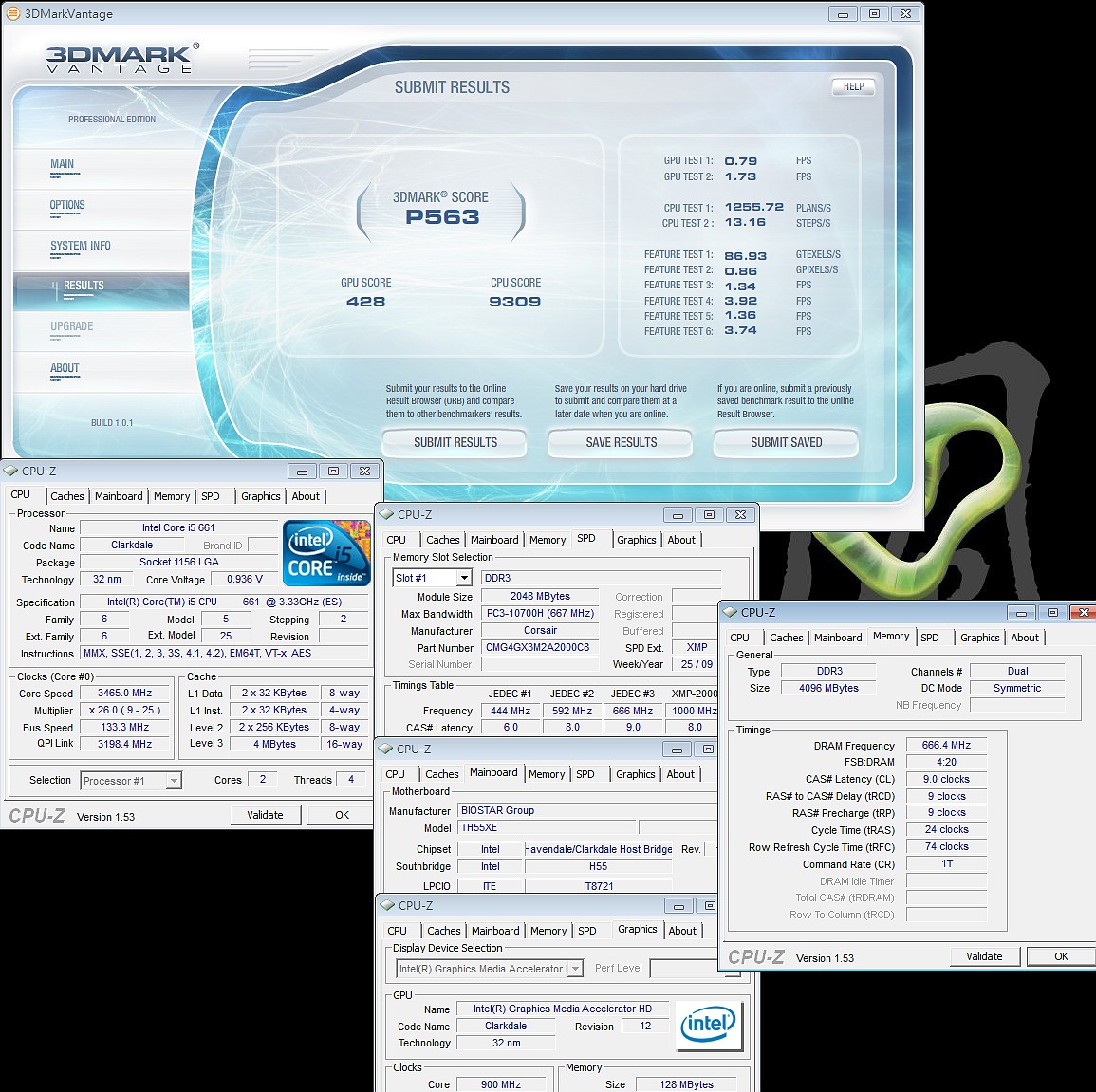This screenshot has width=1096, height=1092.
Task: Open the SPD tab in CPU-Z Processor window
Action: point(211,496)
